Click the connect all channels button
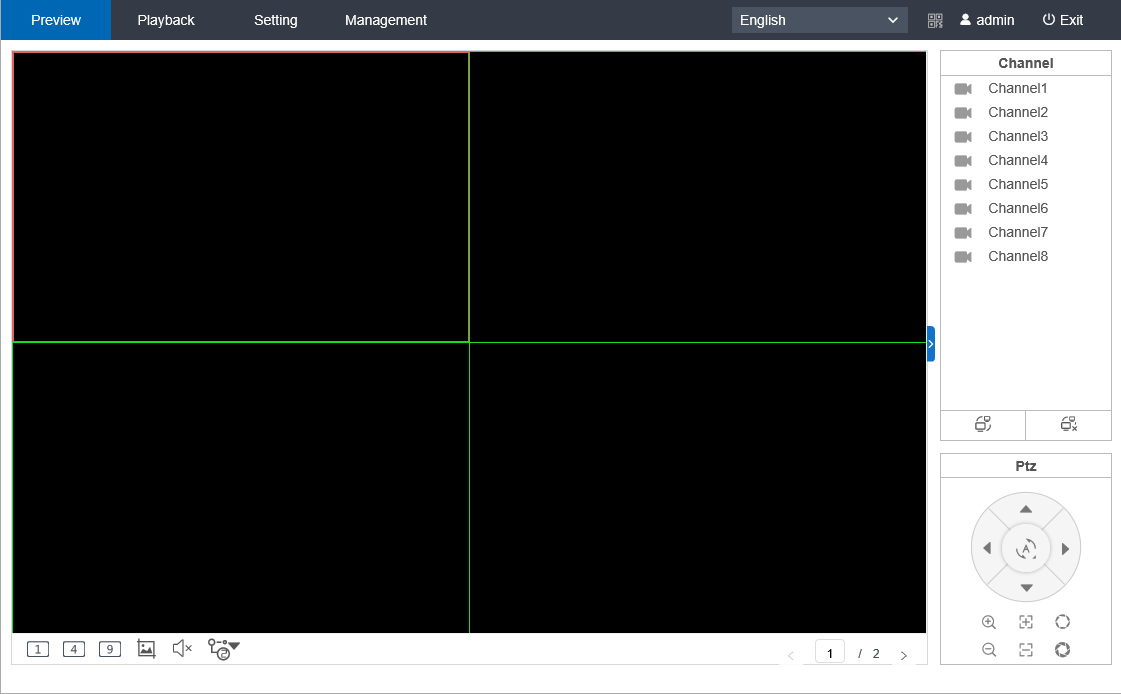 983,424
